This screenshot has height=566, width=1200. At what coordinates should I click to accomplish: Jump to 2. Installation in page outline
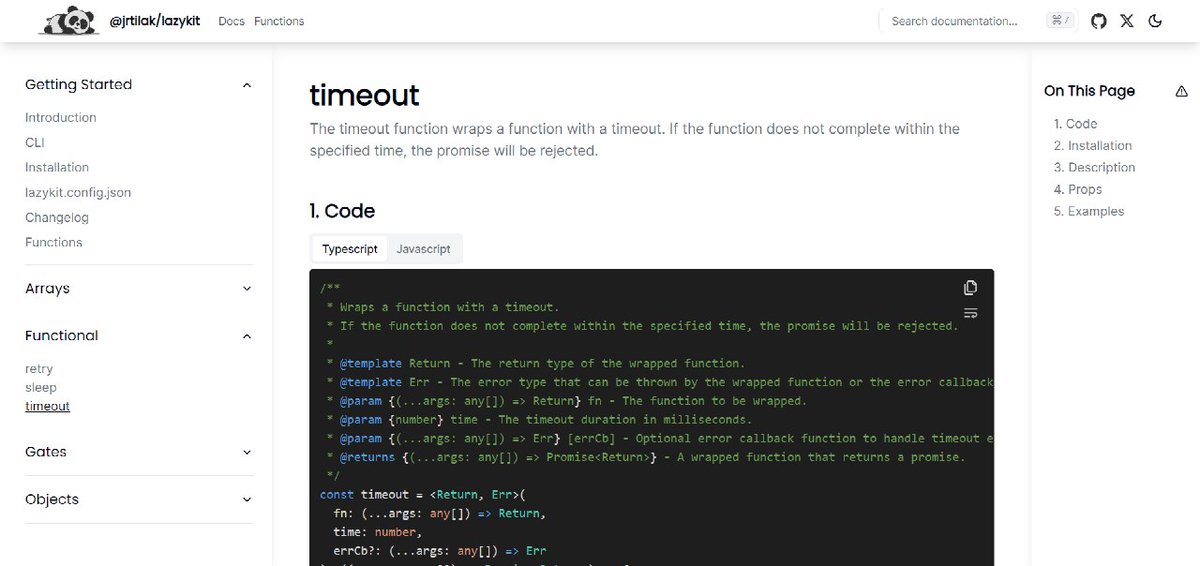(x=1093, y=146)
